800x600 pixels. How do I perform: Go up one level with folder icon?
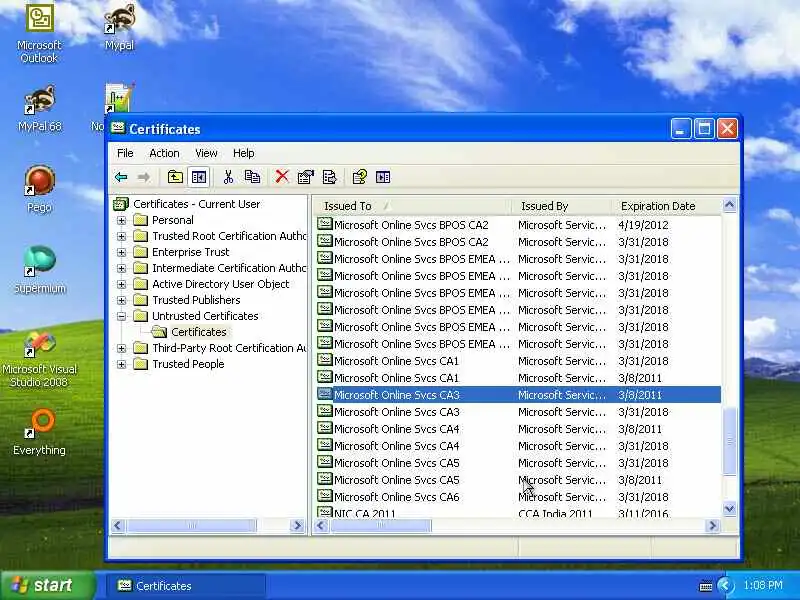coord(175,177)
